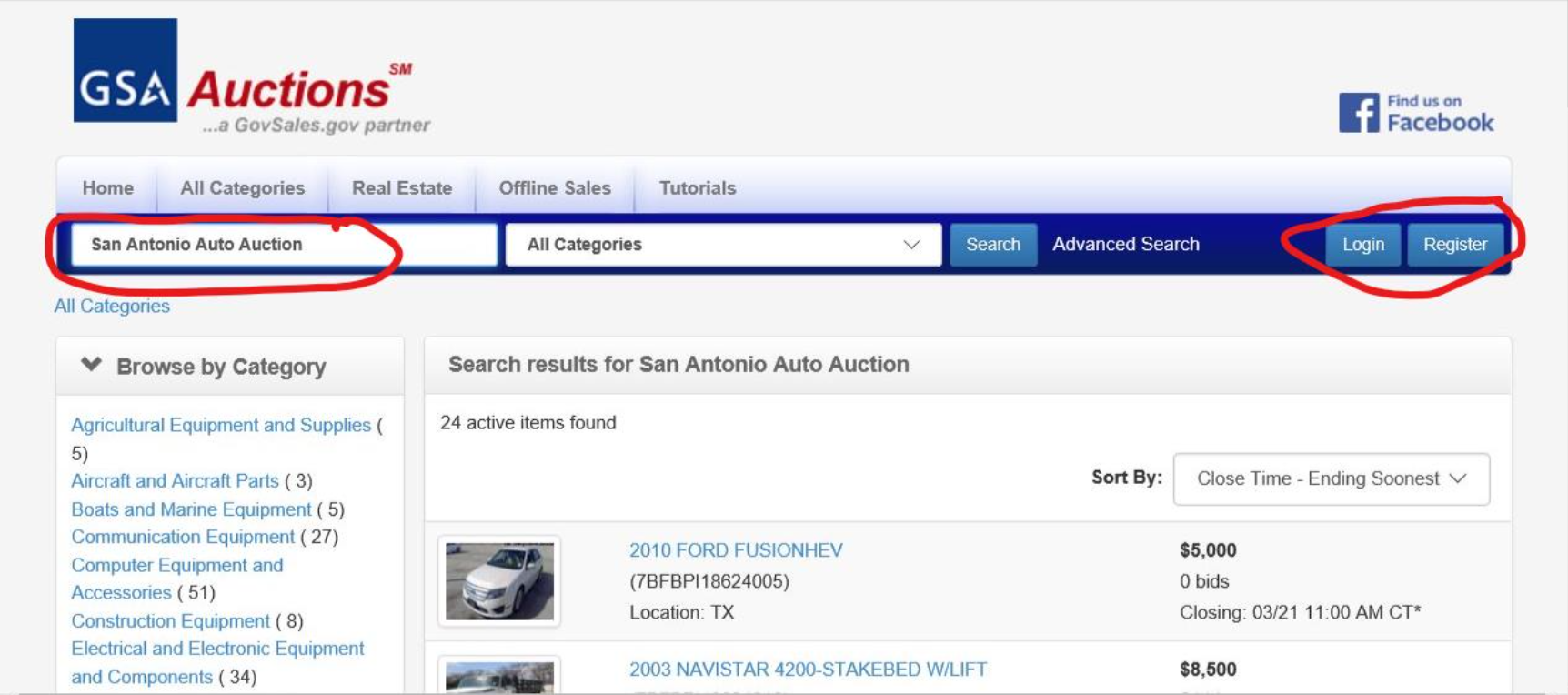Follow the All Categories breadcrumb link
The width and height of the screenshot is (1568, 695).
(112, 306)
